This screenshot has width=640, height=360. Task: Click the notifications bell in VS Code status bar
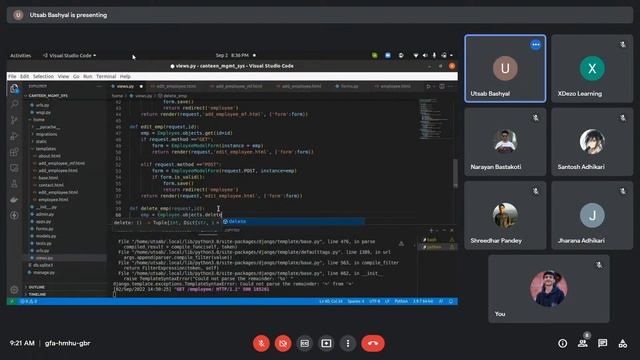click(451, 301)
